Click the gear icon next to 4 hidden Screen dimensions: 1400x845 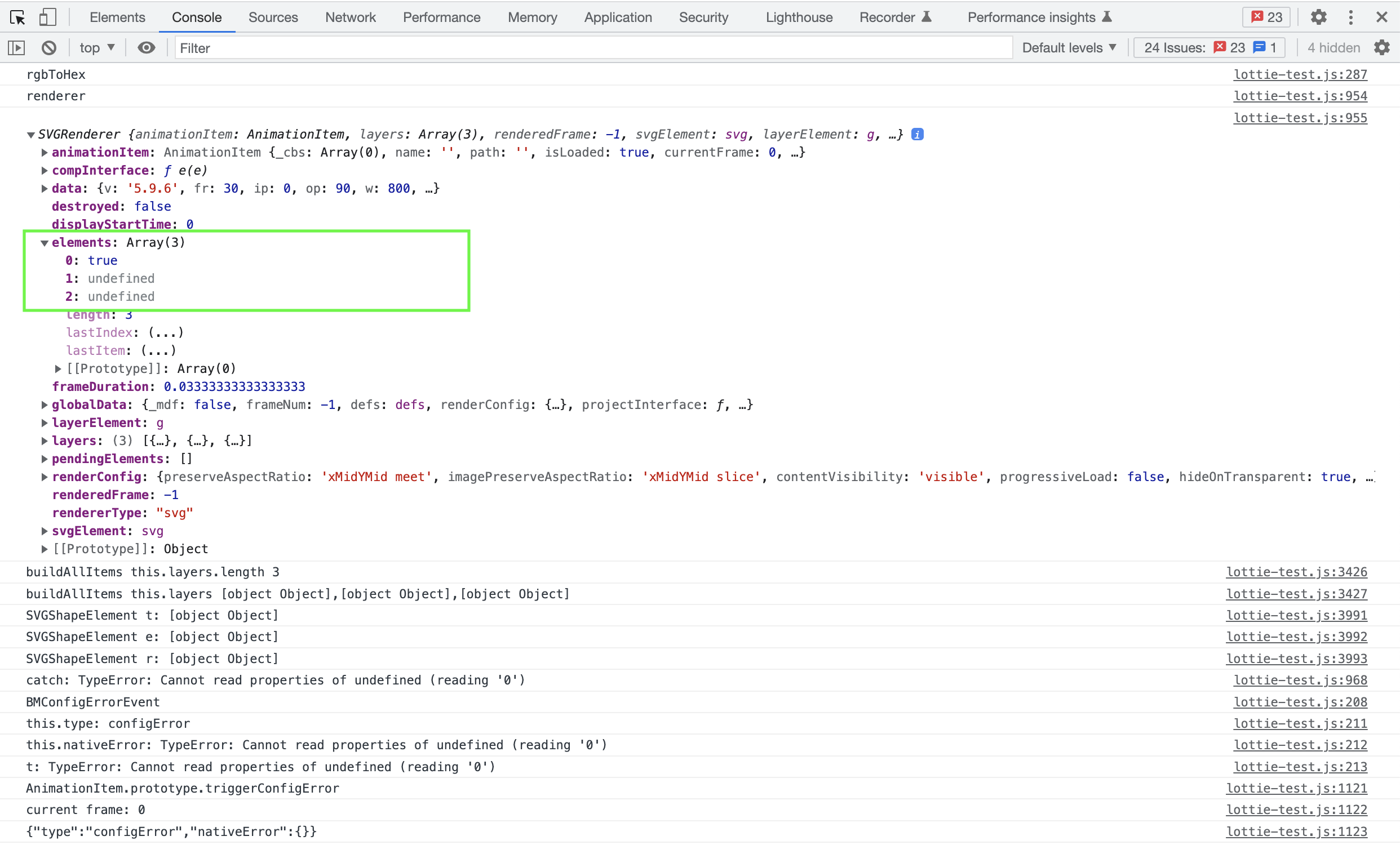click(1383, 48)
